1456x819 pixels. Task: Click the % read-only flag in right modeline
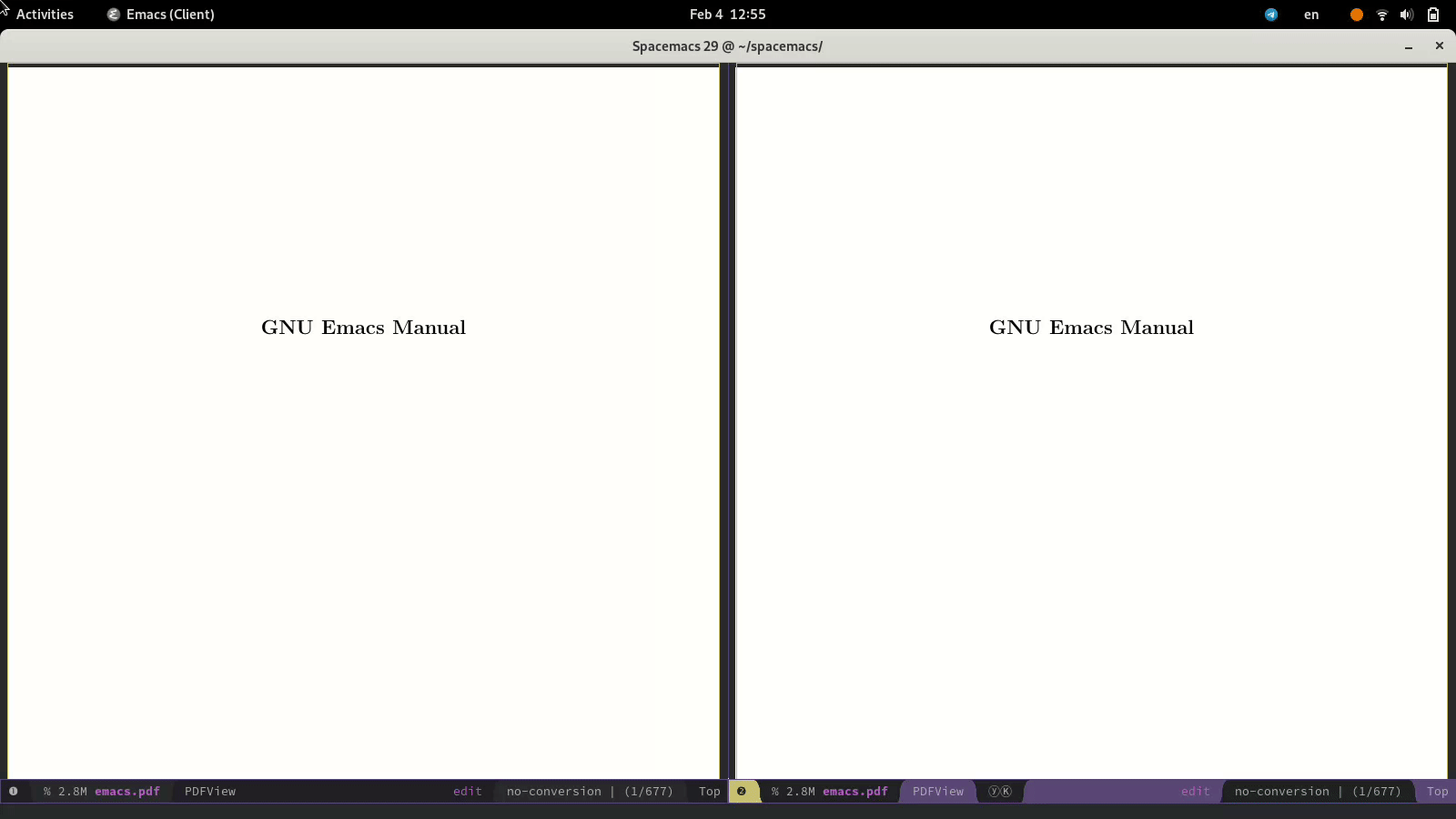[x=775, y=792]
